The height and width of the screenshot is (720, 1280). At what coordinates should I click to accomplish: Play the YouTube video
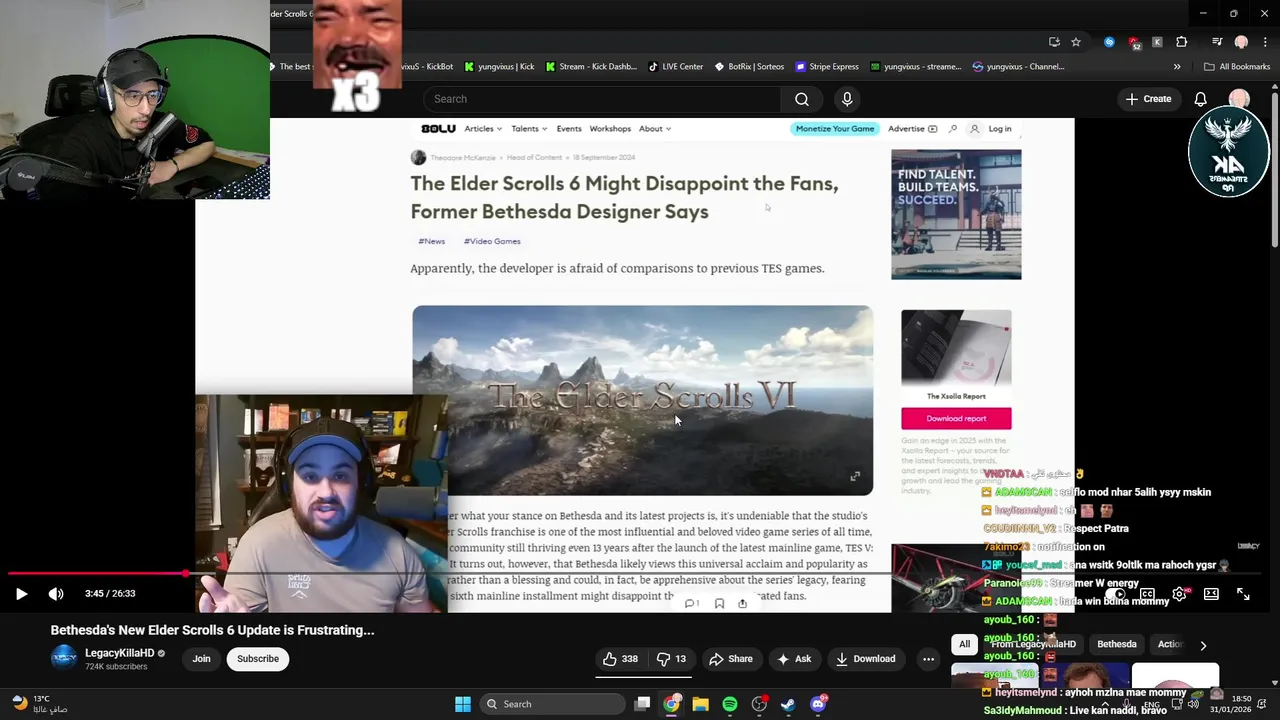(x=21, y=594)
